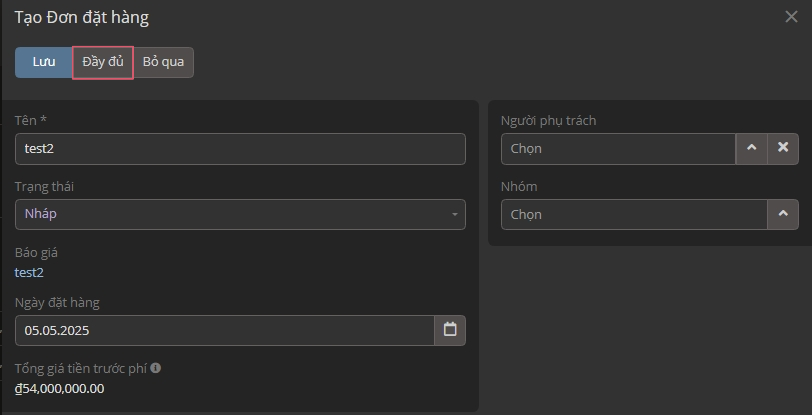Open the Trạng thái dropdown showing Nháp
Image resolution: width=812 pixels, height=415 pixels.
point(240,214)
